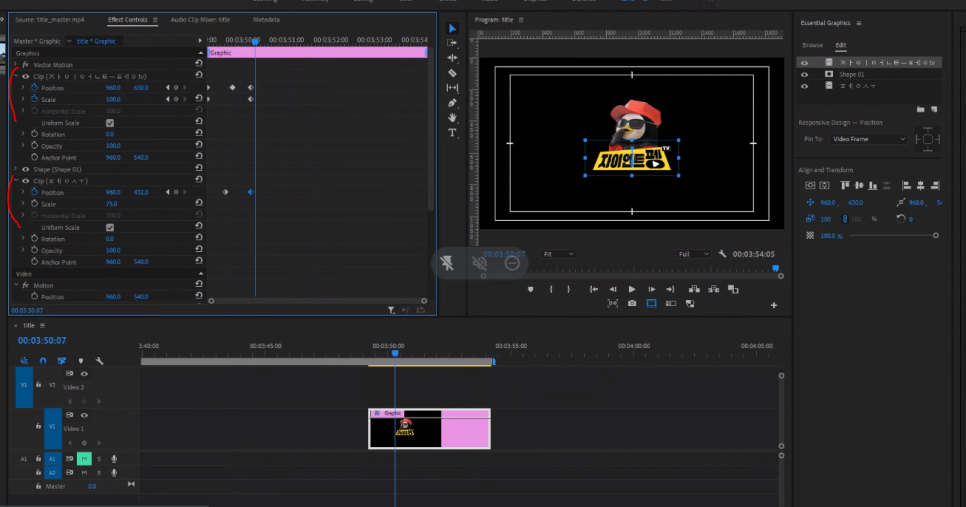Viewport: 966px width, 507px height.
Task: Click the Extract button
Action: pos(713,289)
